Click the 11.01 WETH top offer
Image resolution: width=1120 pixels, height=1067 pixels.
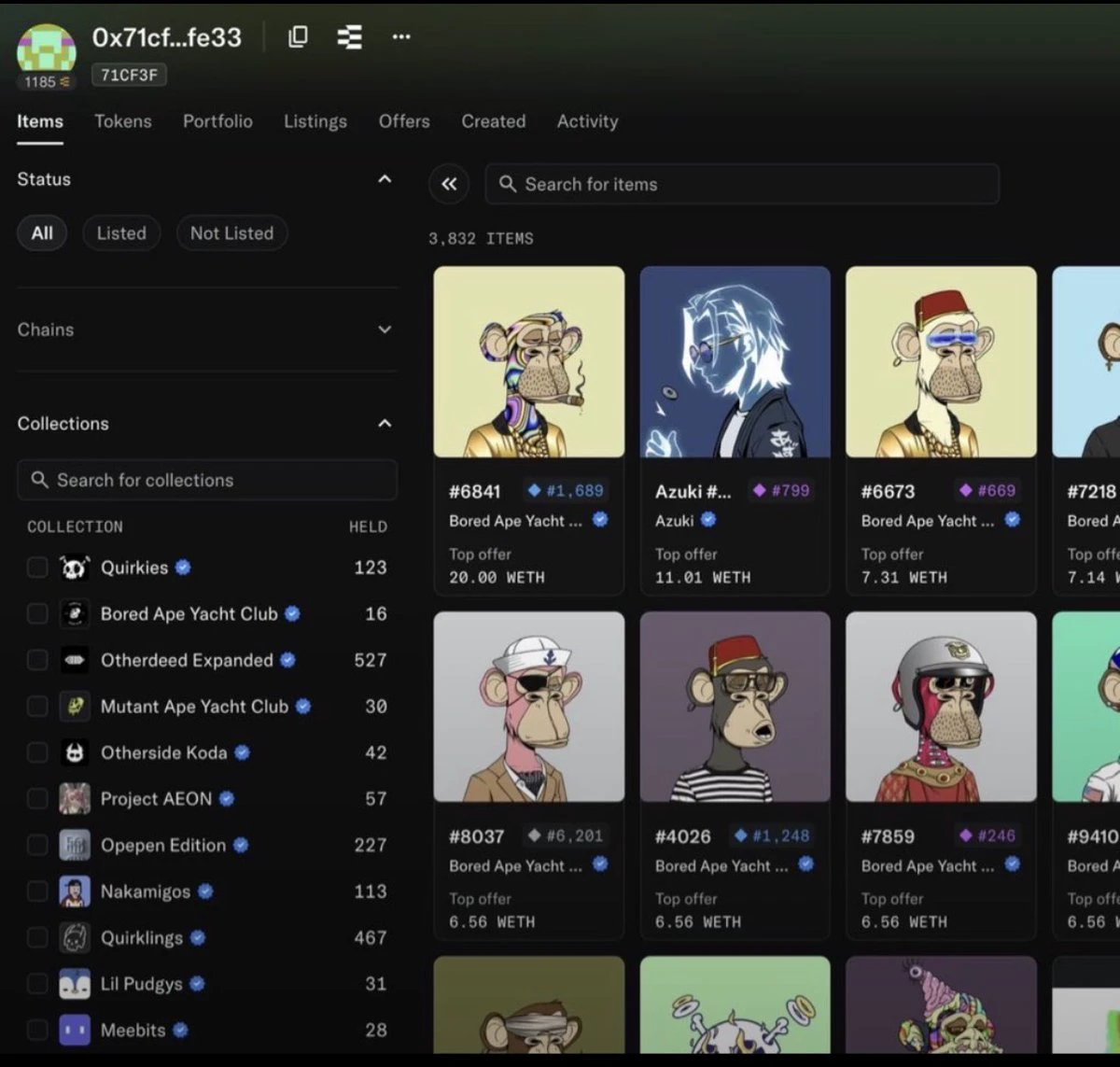[x=702, y=578]
